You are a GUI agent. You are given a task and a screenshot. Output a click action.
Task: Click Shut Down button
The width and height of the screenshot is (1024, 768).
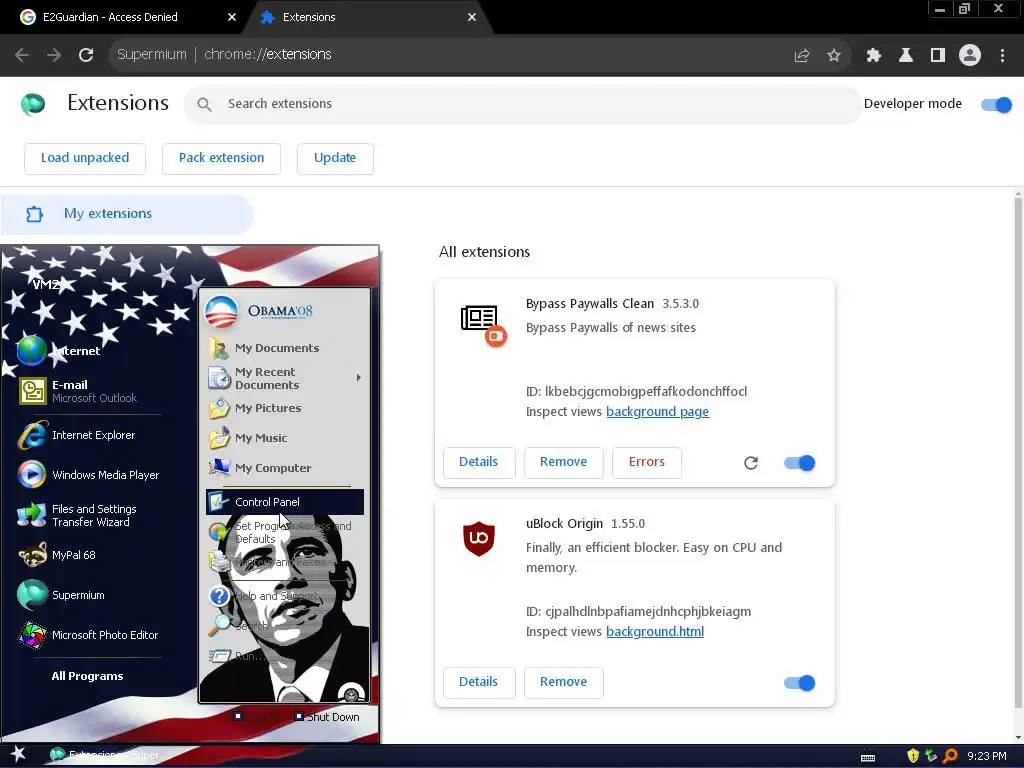(327, 717)
